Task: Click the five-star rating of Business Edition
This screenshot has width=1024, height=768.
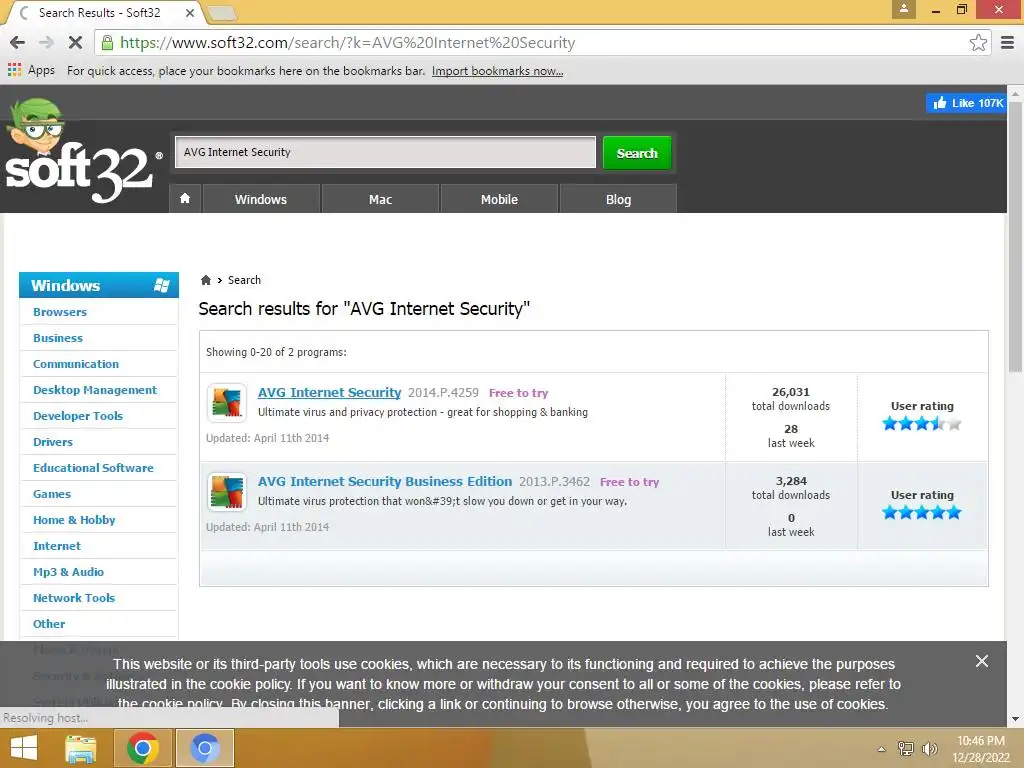Action: click(x=921, y=513)
